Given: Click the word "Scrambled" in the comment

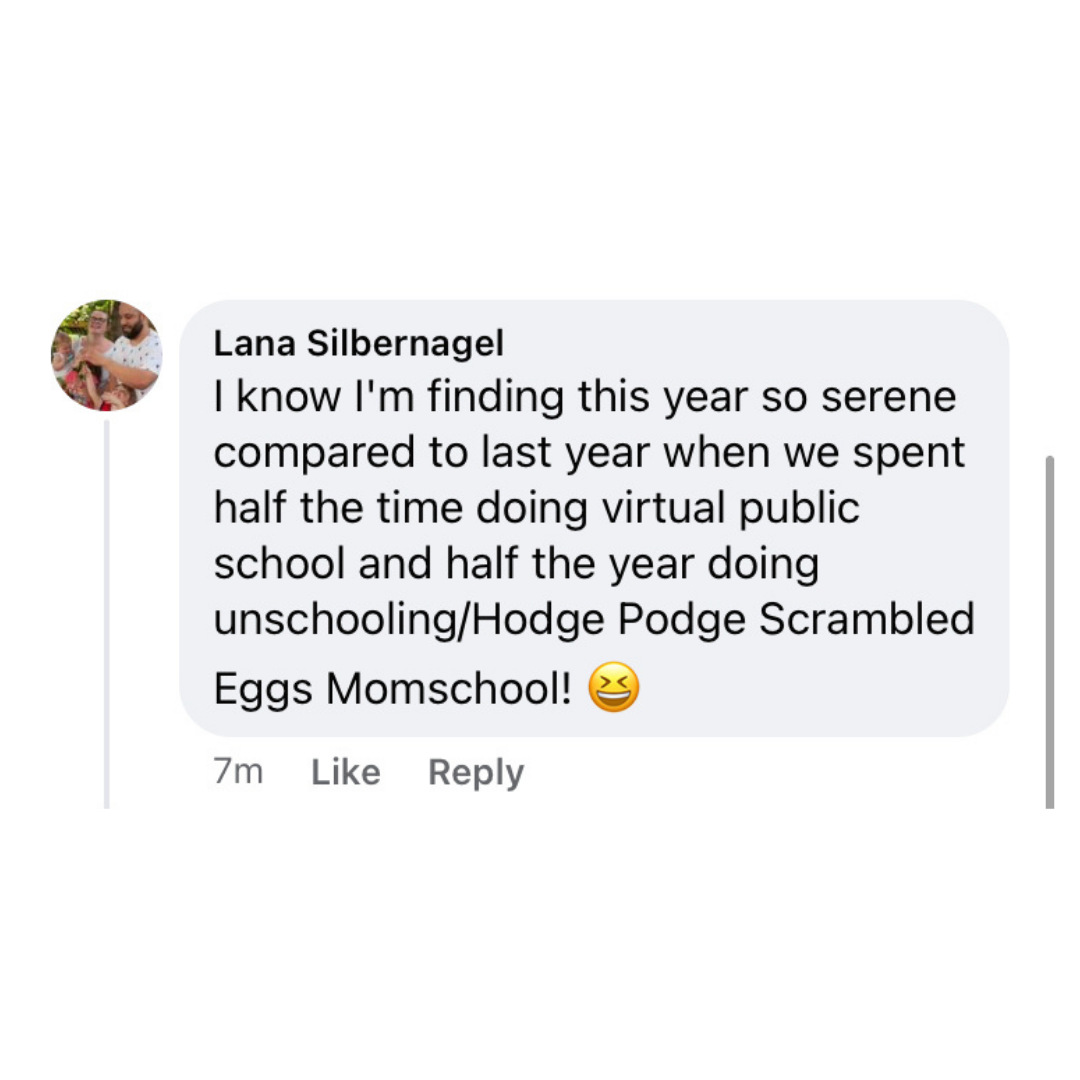Looking at the screenshot, I should [866, 620].
